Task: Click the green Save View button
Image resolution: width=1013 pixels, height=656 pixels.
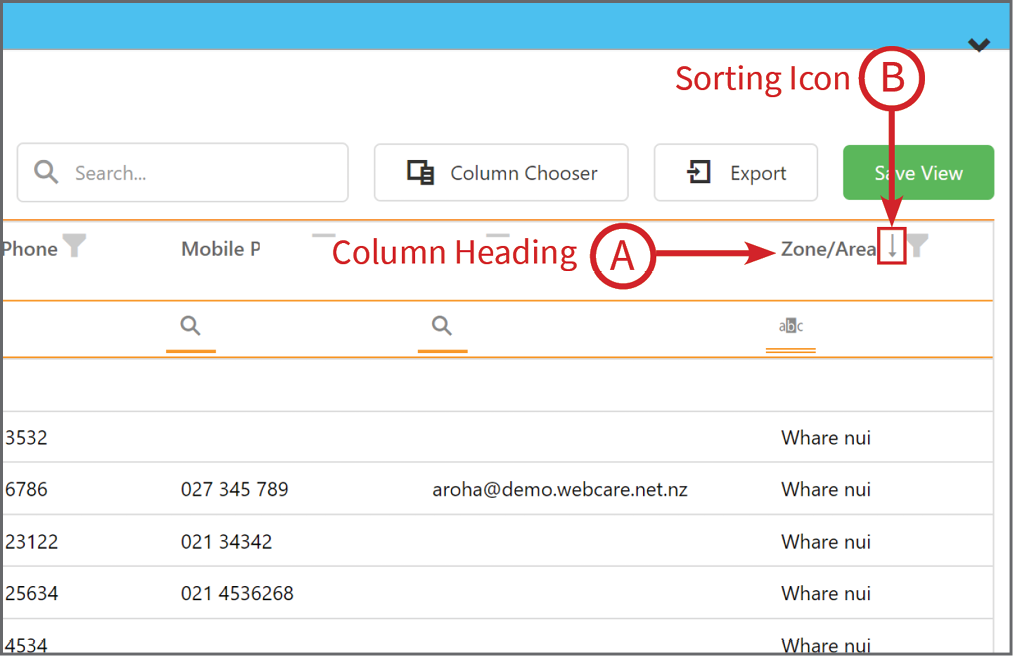Action: [x=918, y=173]
